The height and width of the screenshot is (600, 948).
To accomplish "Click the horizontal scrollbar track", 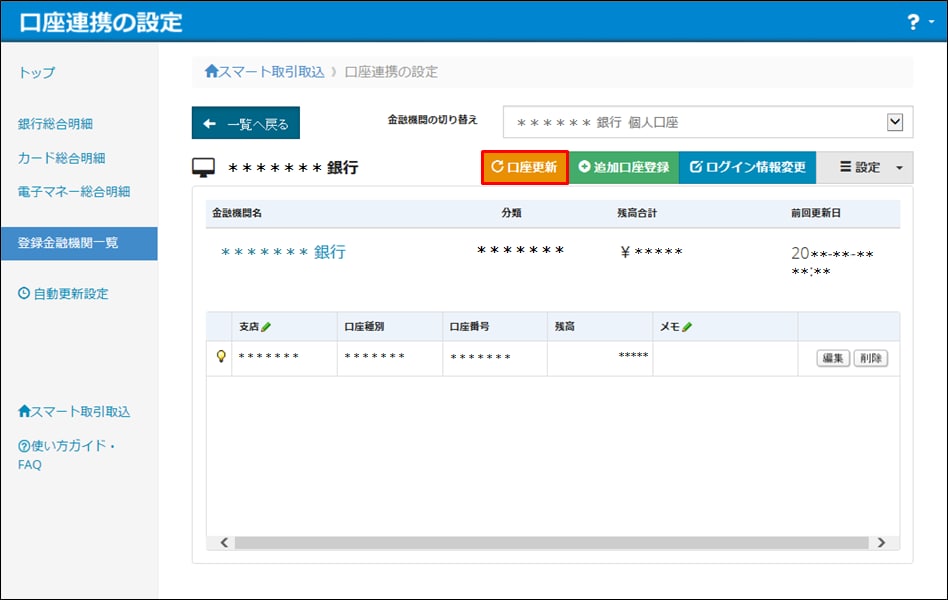I will coord(551,543).
